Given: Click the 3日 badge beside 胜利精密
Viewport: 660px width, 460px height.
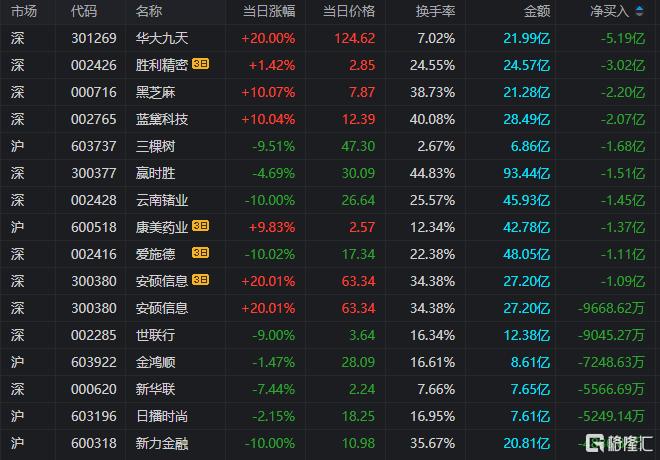Looking at the screenshot, I should tap(200, 64).
